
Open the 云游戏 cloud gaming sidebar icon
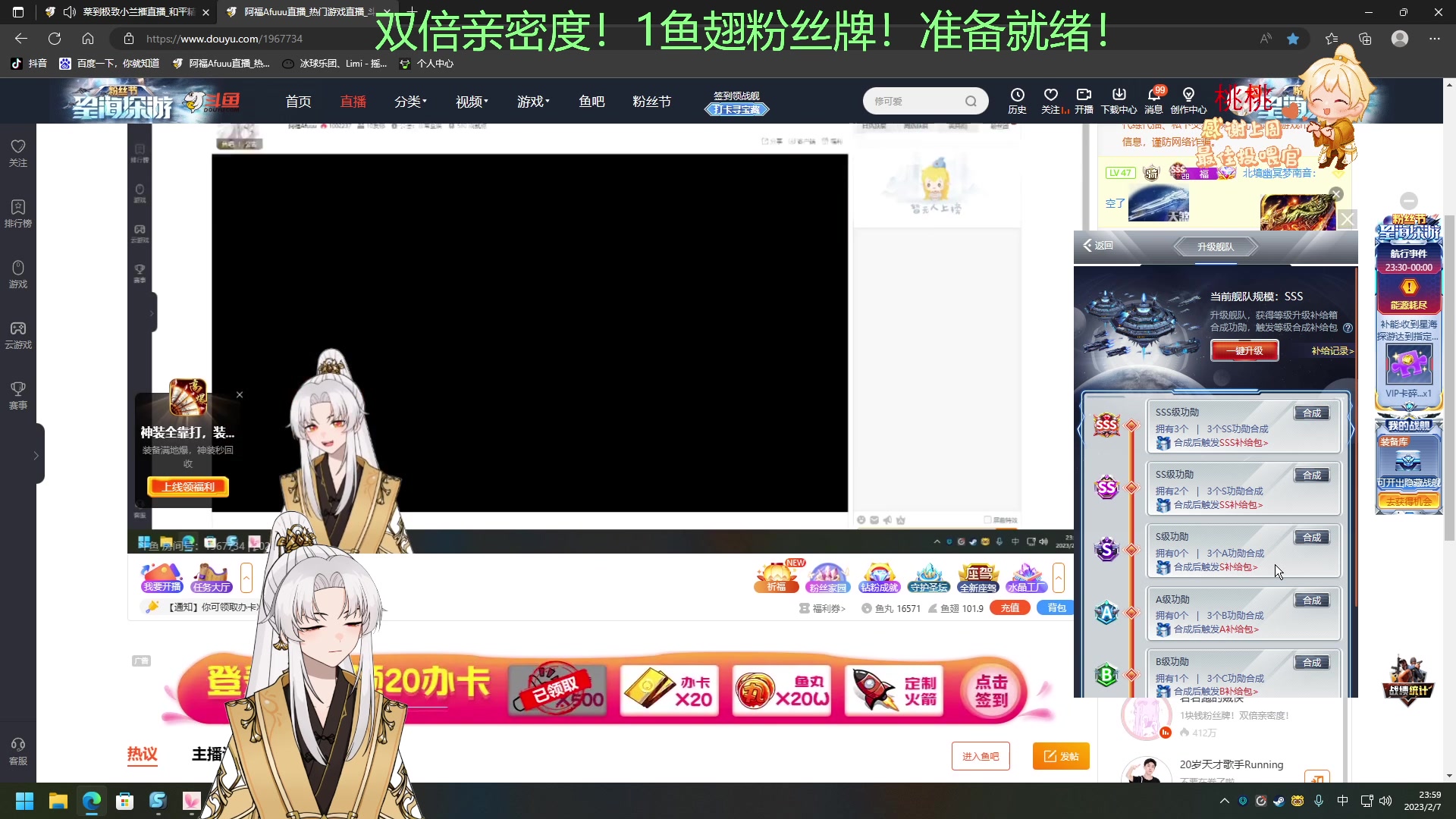click(x=18, y=334)
